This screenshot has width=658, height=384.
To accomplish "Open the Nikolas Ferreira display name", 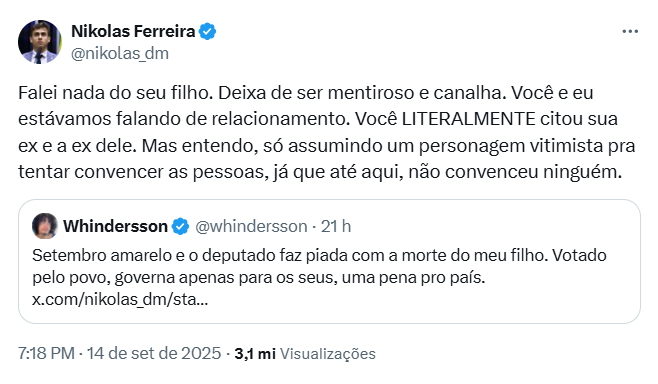I will point(133,31).
